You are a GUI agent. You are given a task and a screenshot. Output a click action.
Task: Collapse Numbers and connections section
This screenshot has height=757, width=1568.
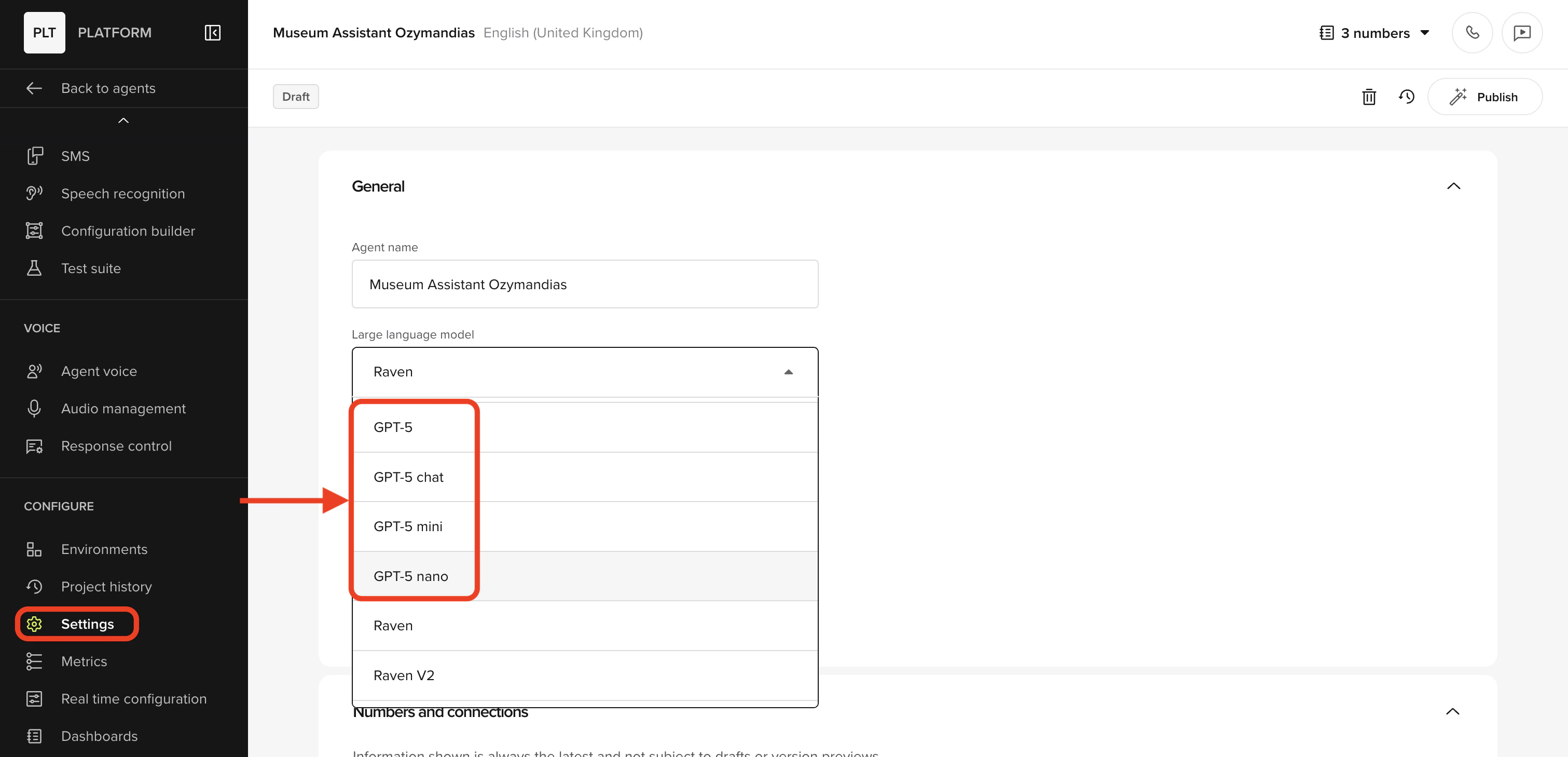point(1452,711)
